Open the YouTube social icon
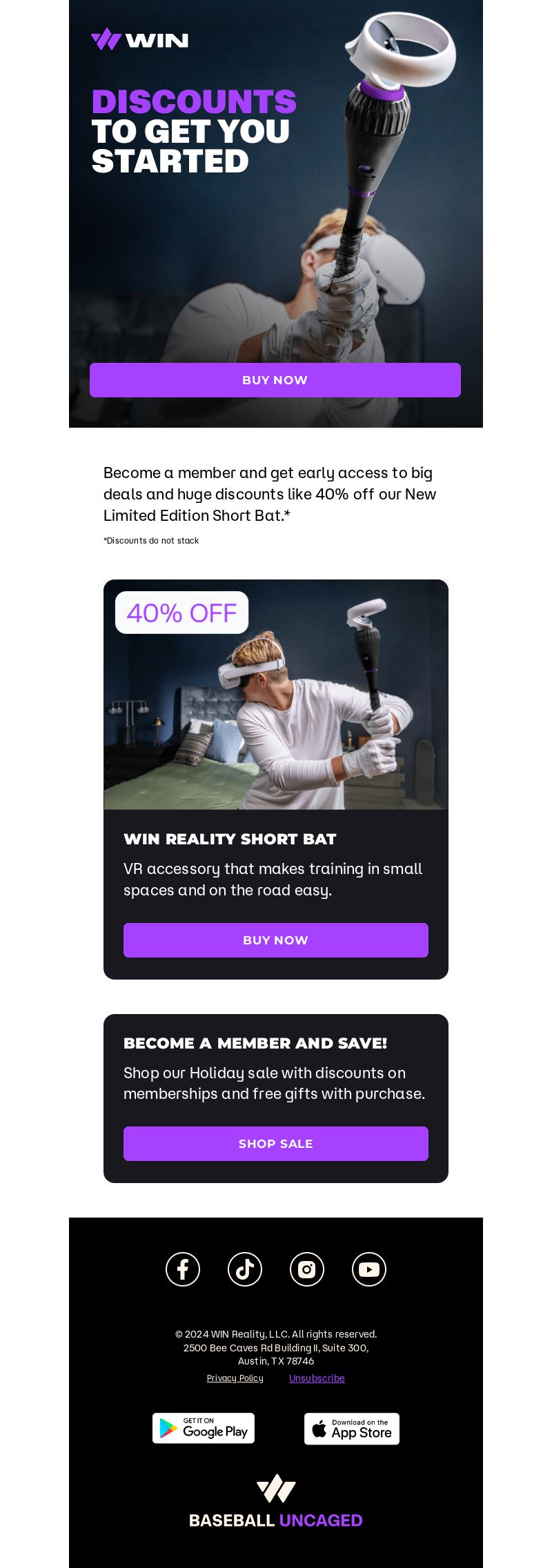 [x=369, y=1269]
